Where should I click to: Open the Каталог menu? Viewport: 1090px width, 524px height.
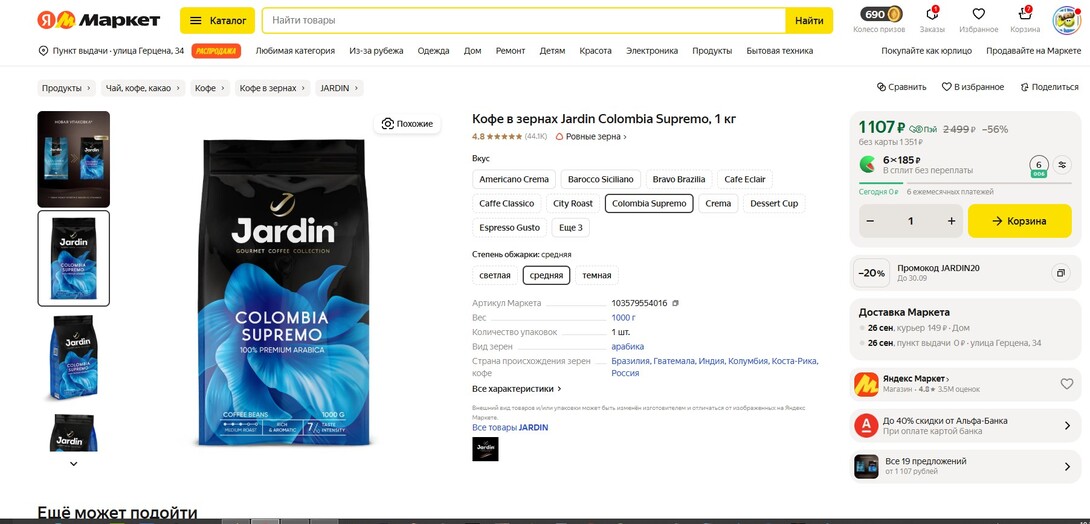click(x=218, y=21)
